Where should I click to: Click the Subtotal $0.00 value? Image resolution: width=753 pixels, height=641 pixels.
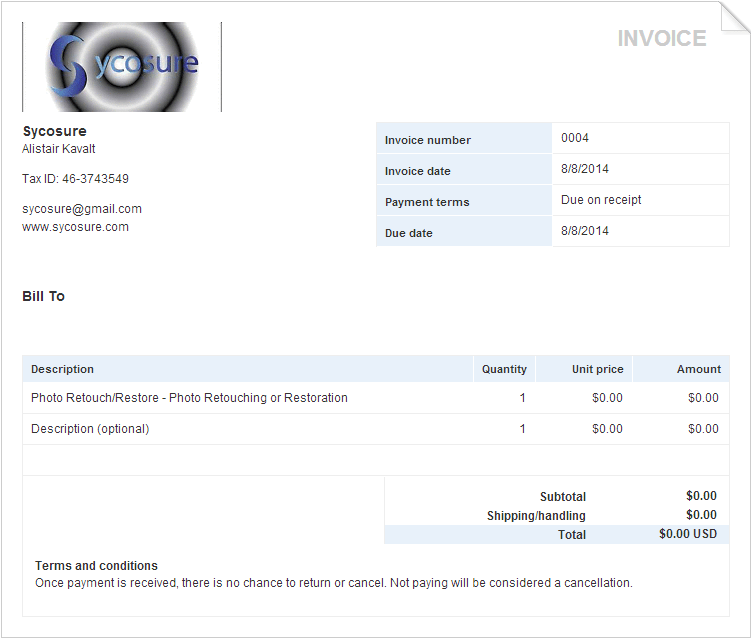pos(701,496)
